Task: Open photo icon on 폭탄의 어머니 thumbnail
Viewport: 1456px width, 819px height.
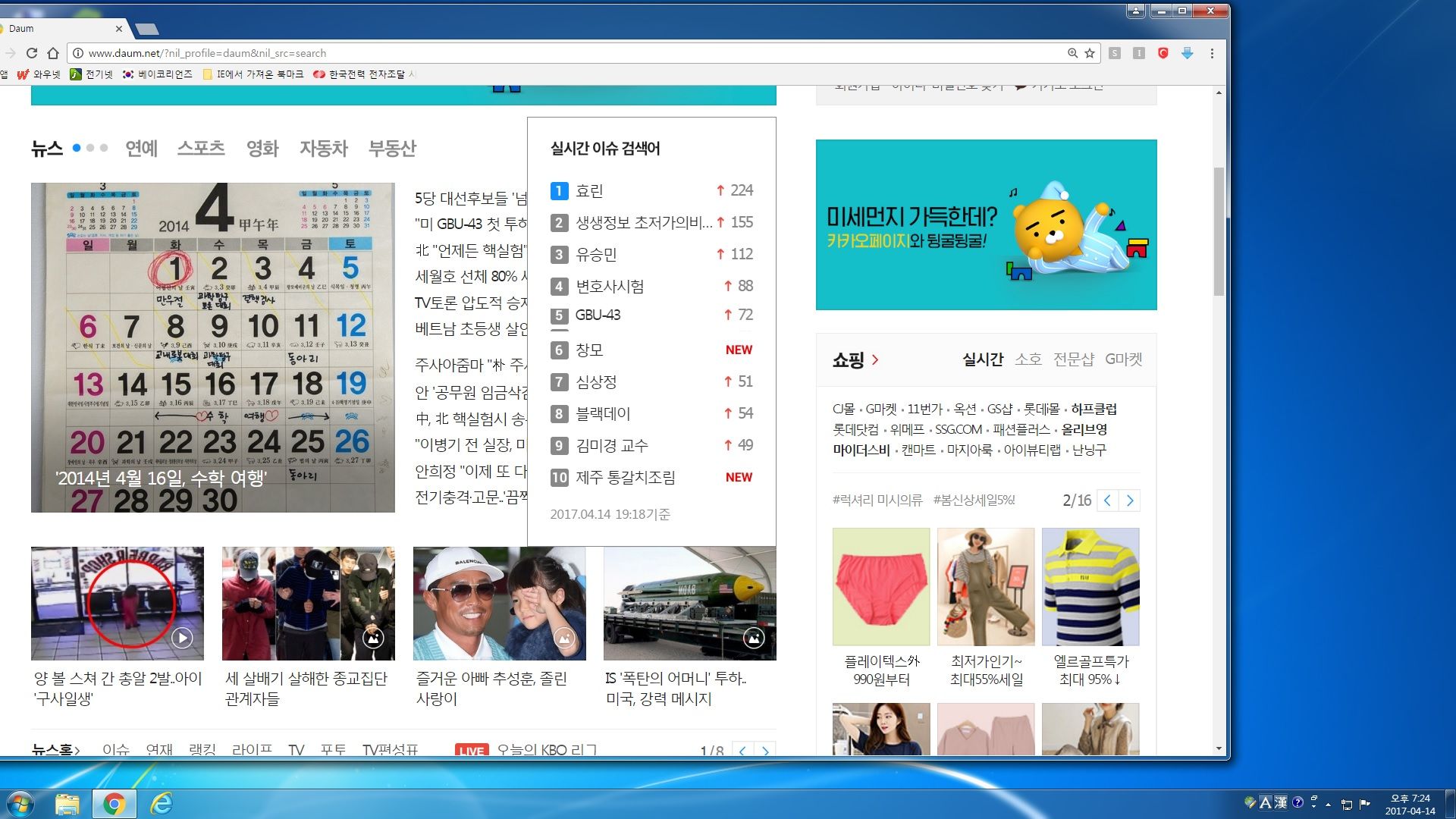Action: (x=754, y=639)
